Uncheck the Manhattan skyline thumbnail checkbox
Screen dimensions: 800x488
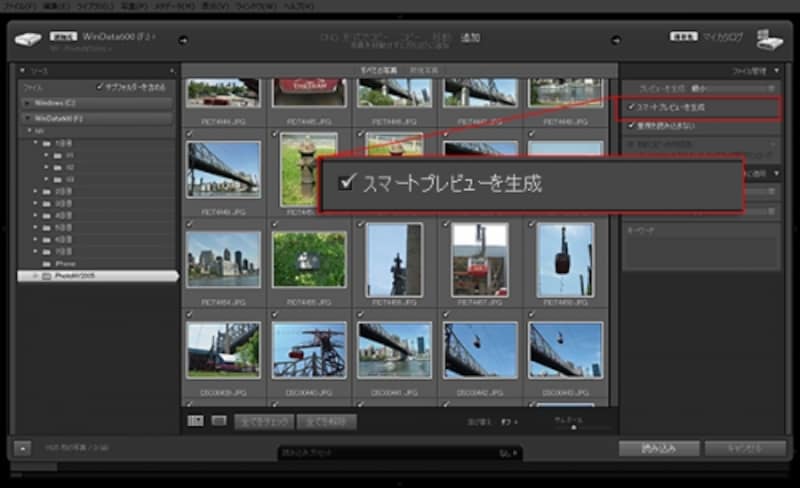point(189,225)
